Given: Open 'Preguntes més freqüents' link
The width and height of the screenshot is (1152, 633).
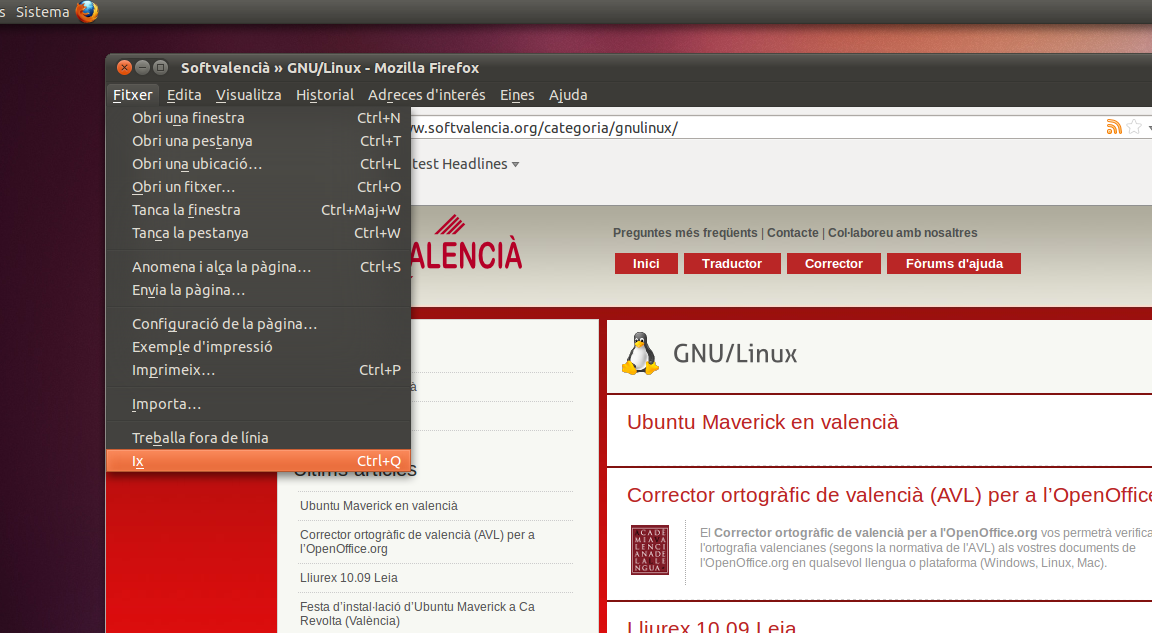Looking at the screenshot, I should click(685, 233).
